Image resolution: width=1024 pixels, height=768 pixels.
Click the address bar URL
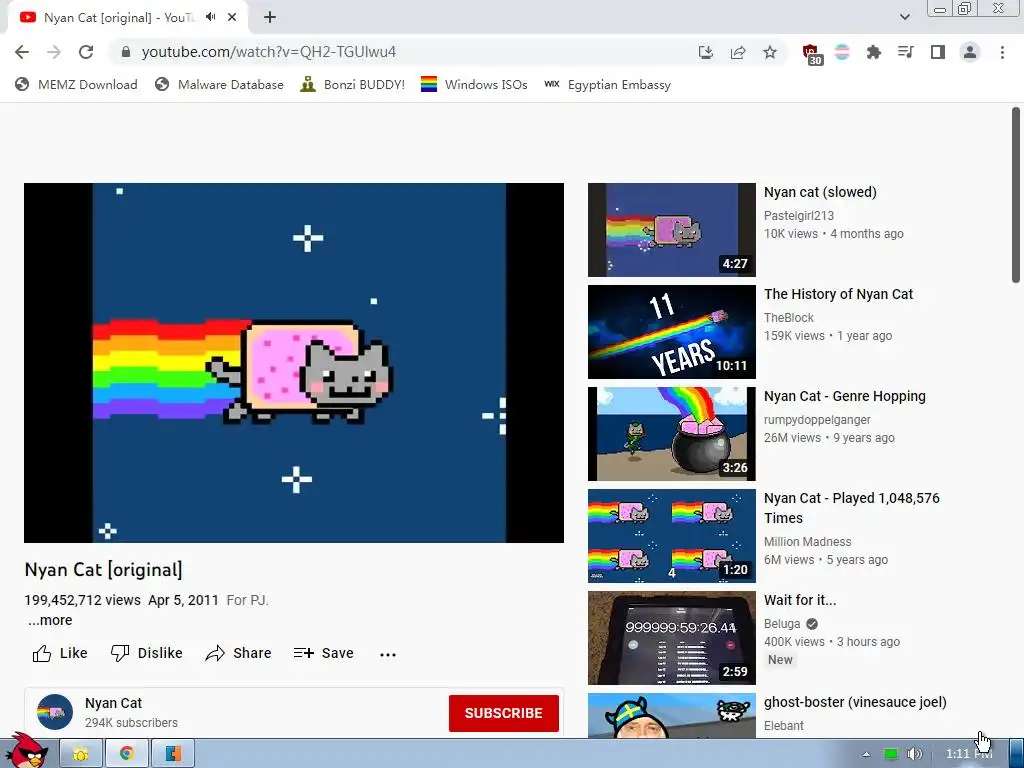[268, 52]
